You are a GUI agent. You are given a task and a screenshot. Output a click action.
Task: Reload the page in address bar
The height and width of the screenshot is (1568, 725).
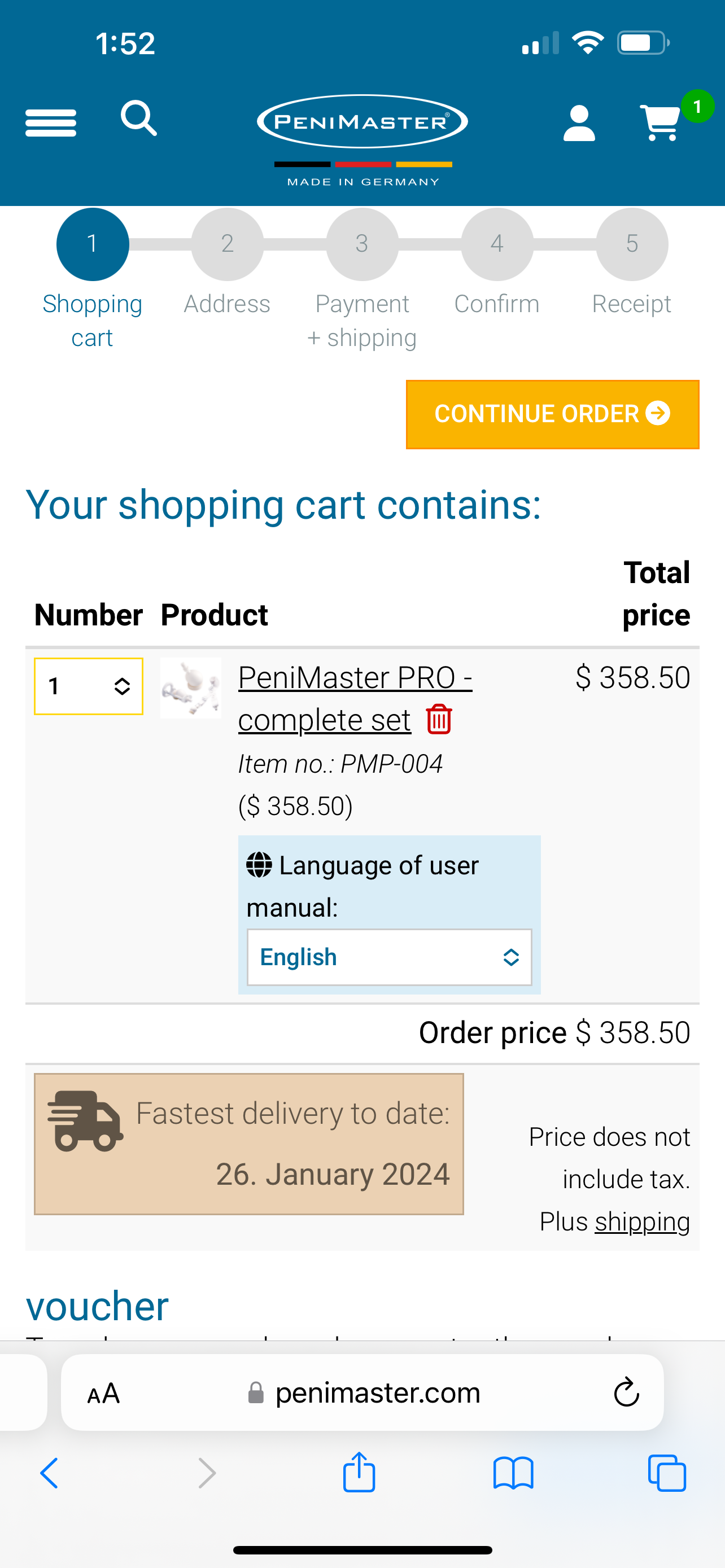626,1392
